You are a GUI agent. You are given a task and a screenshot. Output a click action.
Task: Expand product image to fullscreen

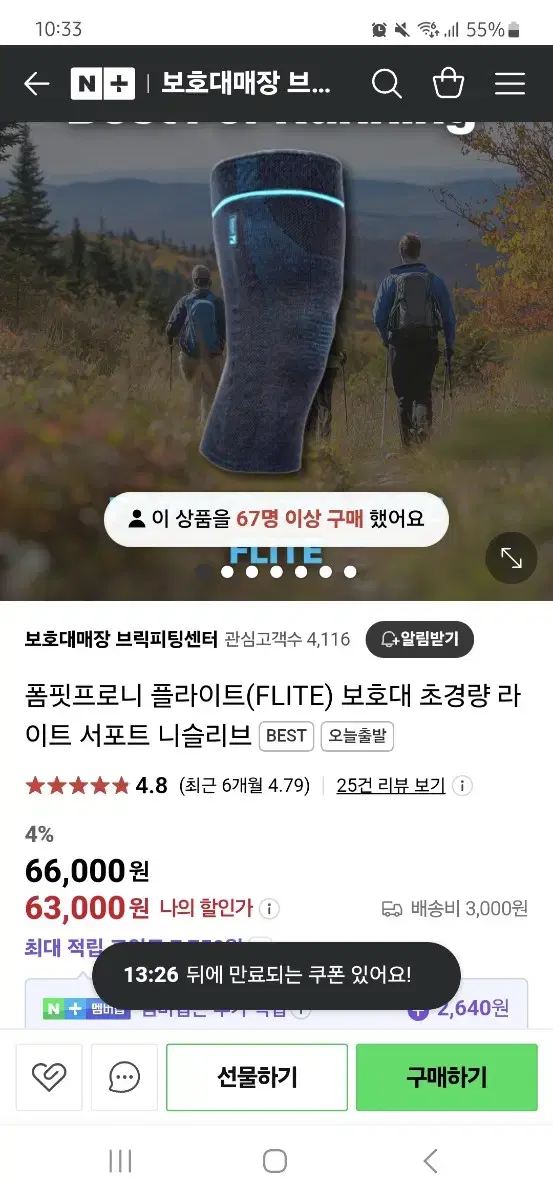pos(511,558)
